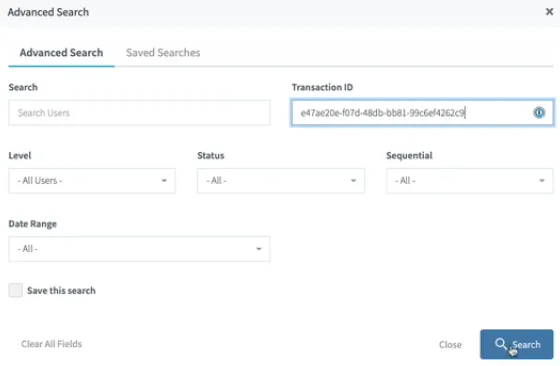This screenshot has width=560, height=366.
Task: Click the Close button
Action: (450, 345)
